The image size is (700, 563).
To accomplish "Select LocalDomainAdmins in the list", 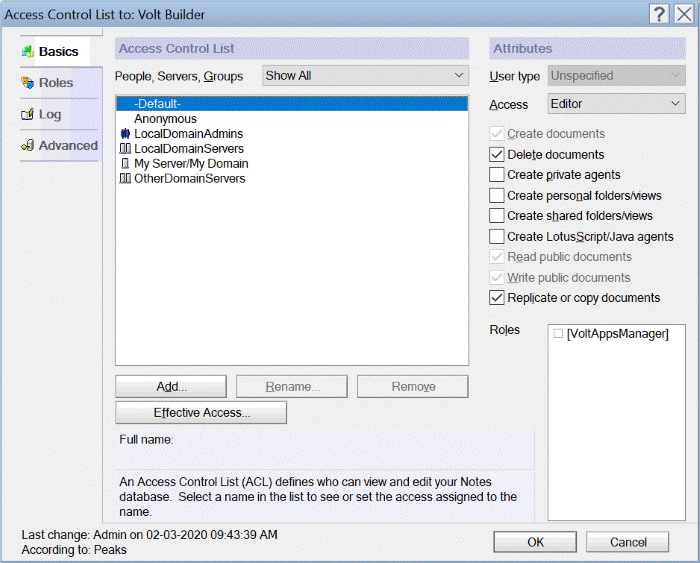I will [x=292, y=133].
